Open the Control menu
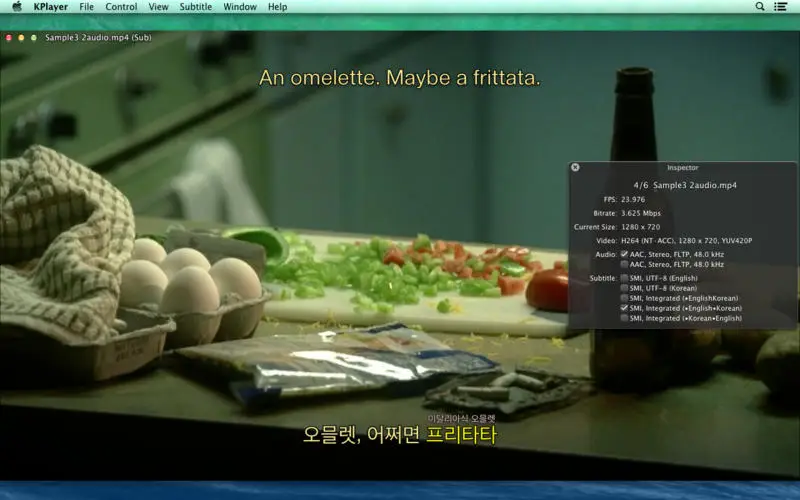Viewport: 800px width, 500px height. pyautogui.click(x=121, y=7)
